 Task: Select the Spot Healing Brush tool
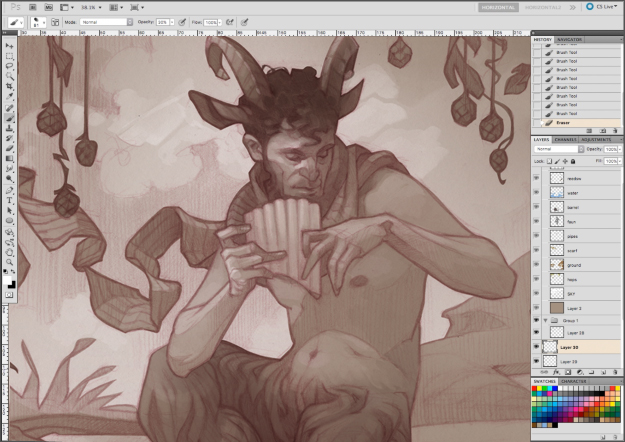[x=9, y=108]
